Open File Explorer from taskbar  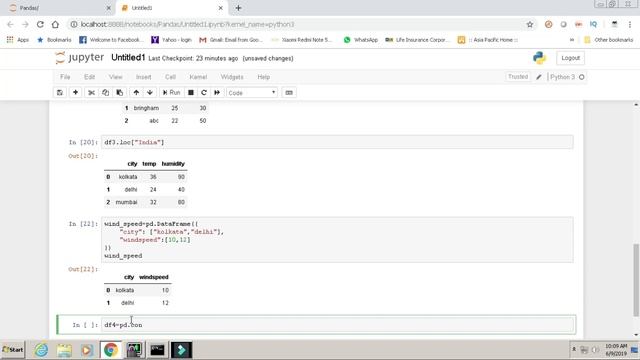[64, 350]
